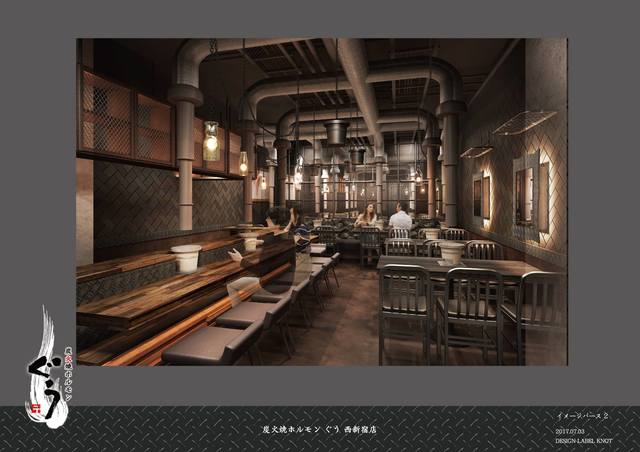
Task: Click the white bucket on the left counter
Action: coord(186,258)
